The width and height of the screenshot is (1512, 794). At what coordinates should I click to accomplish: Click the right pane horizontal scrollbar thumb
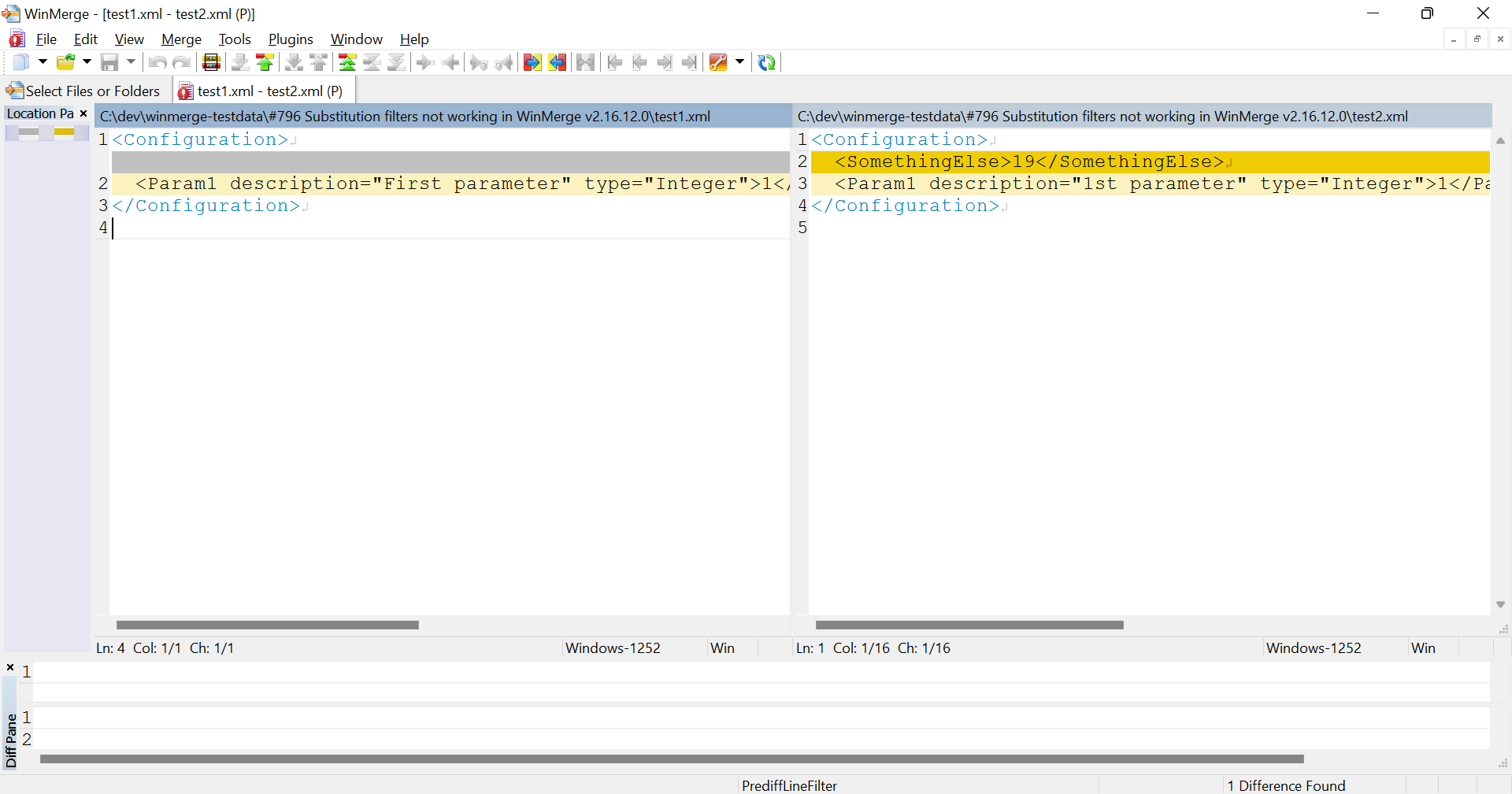(x=969, y=625)
